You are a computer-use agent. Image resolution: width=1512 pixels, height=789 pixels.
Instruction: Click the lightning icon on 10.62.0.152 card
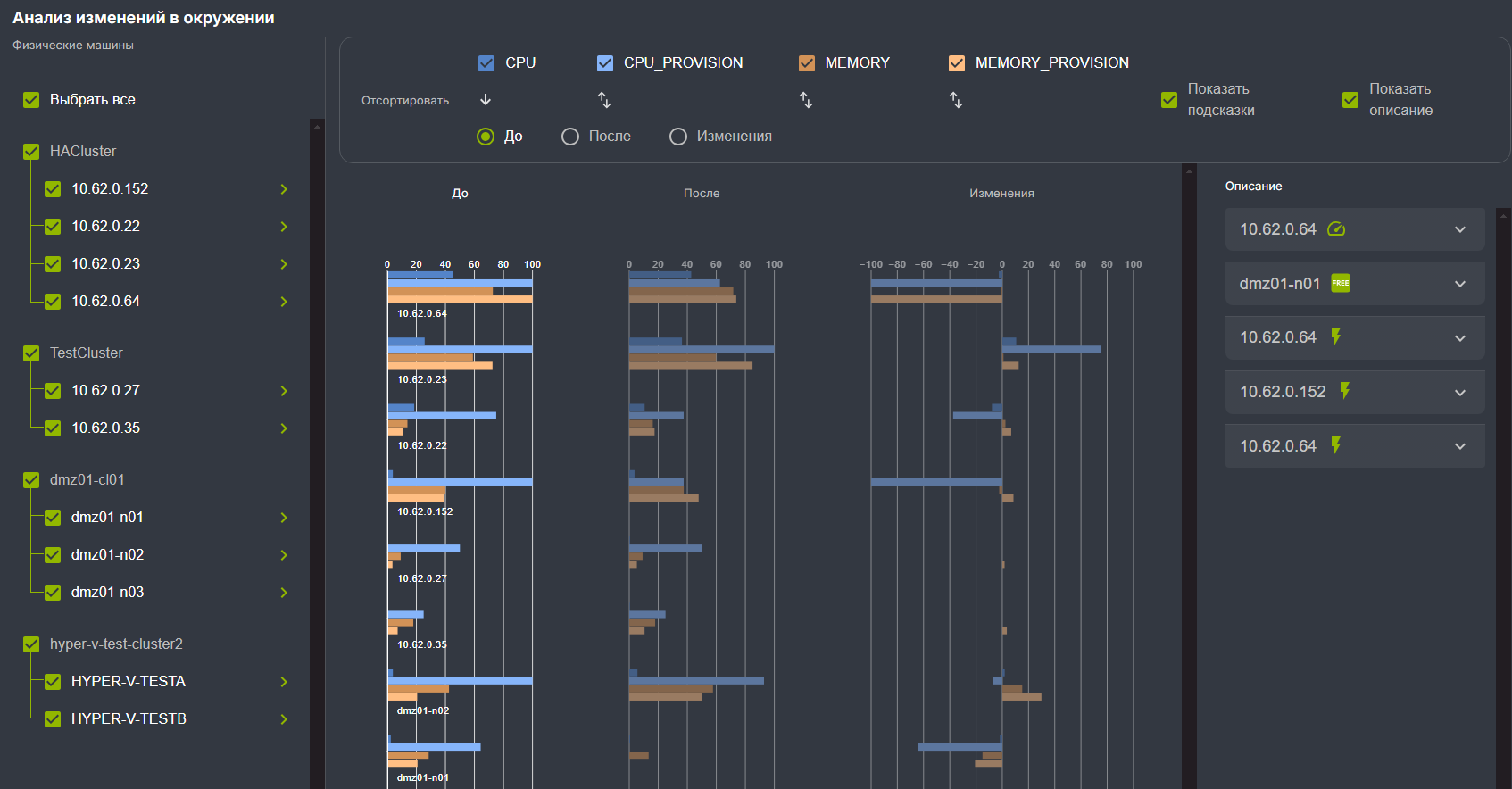1345,391
